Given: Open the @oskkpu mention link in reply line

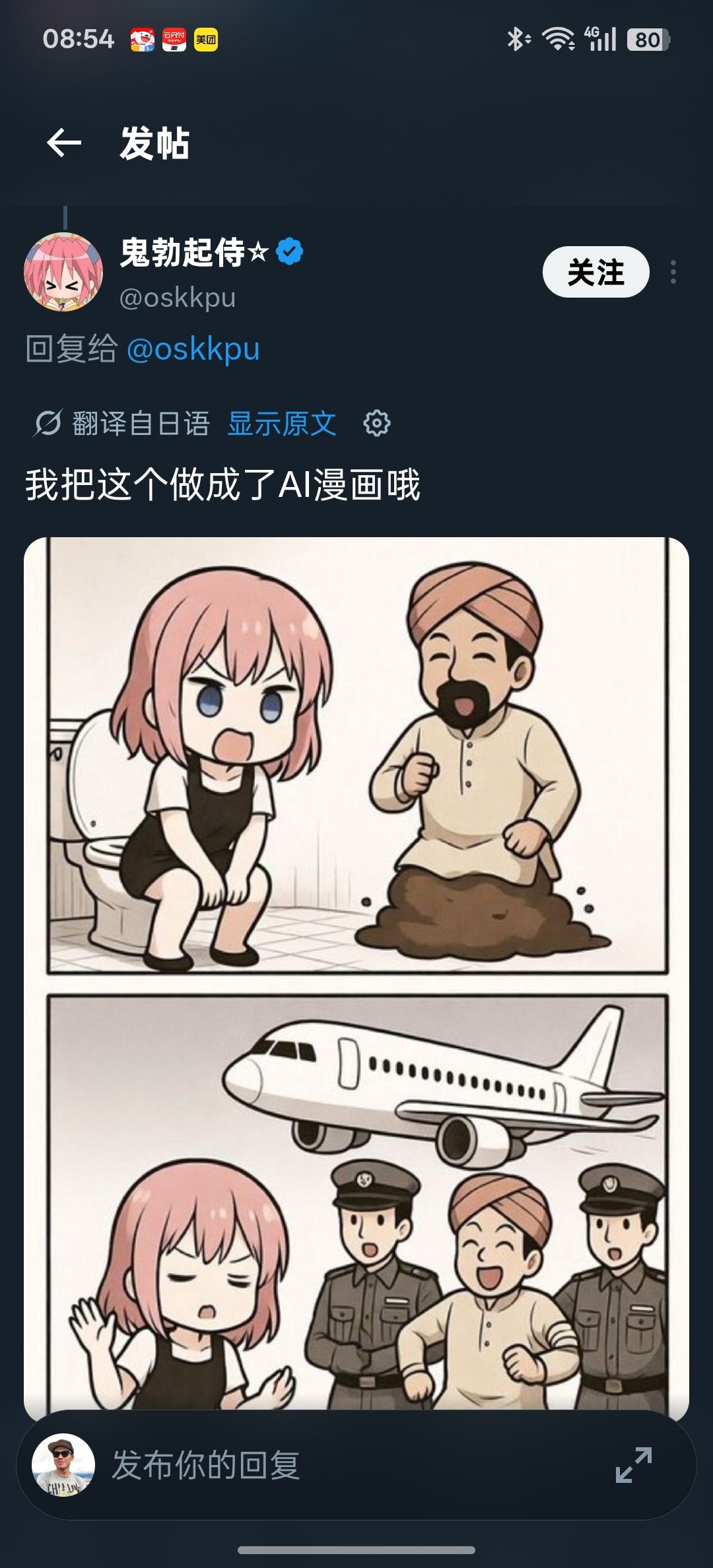Looking at the screenshot, I should click(193, 348).
